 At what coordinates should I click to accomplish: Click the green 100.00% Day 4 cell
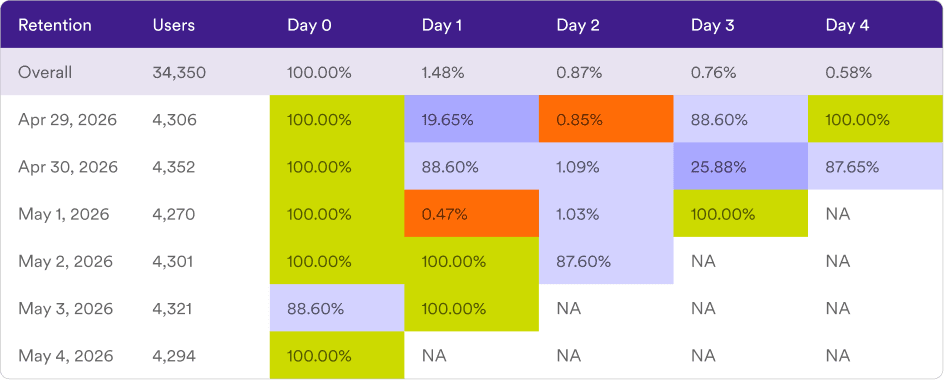point(875,119)
